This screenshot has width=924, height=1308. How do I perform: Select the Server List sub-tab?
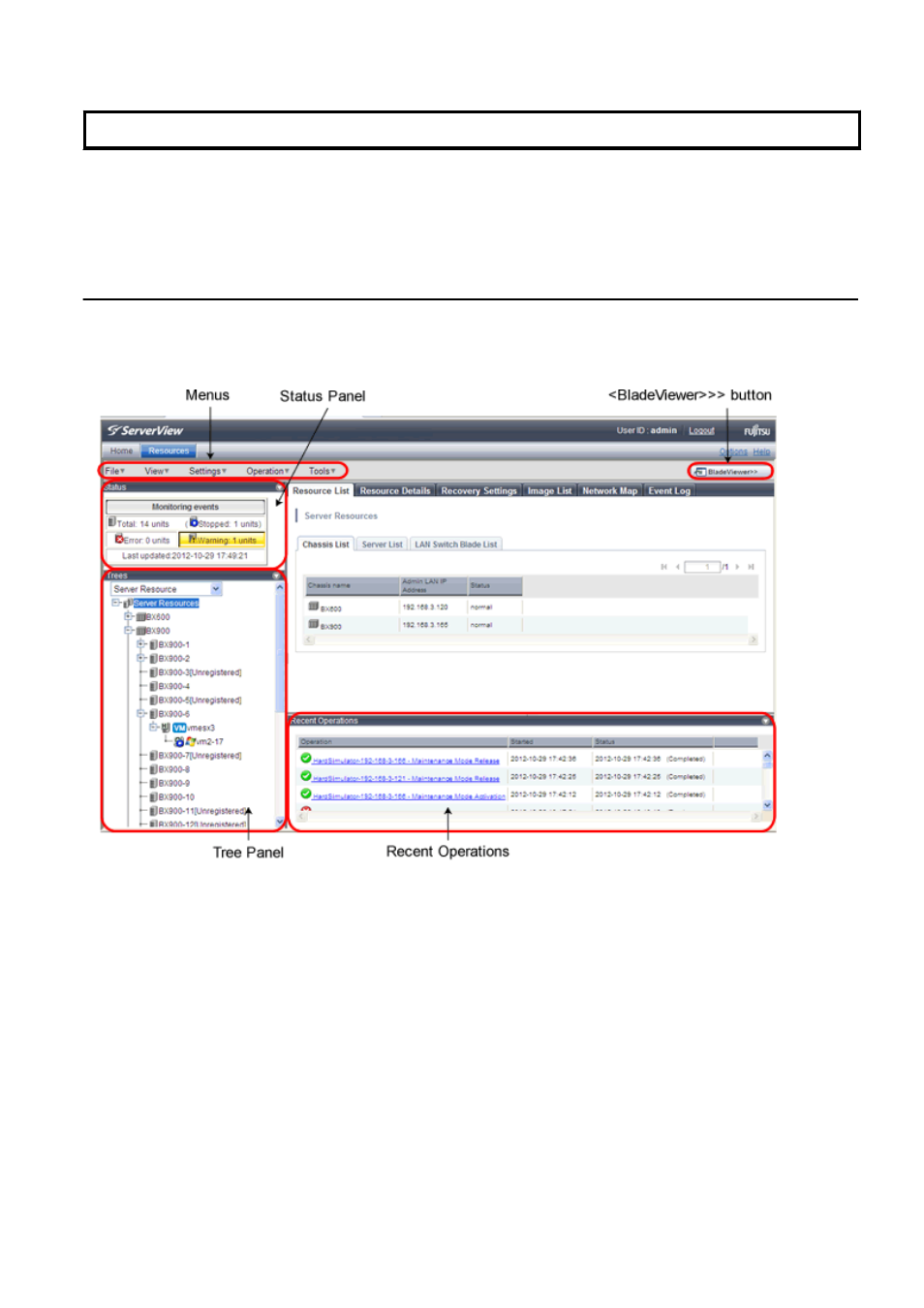click(x=382, y=545)
